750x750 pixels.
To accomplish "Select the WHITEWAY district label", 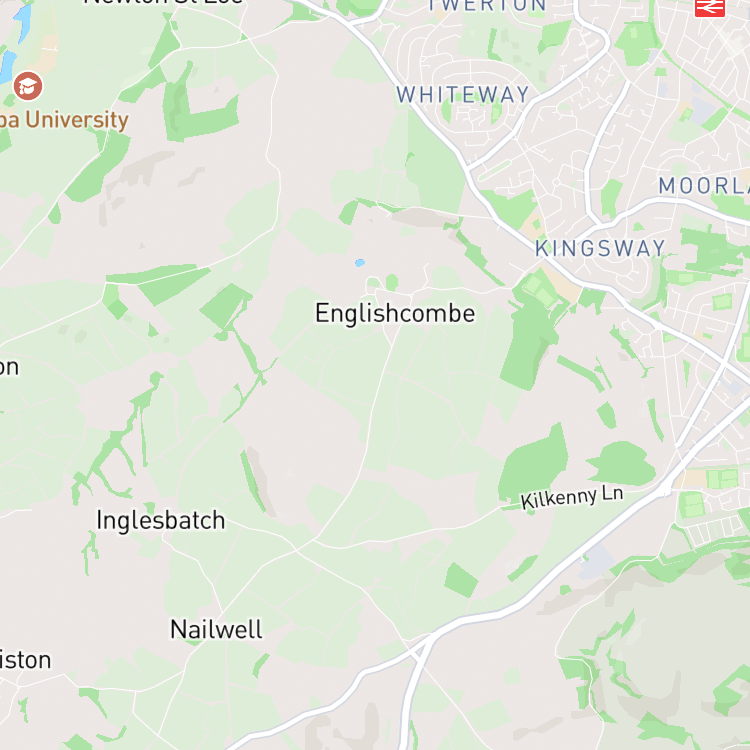I will (x=463, y=95).
